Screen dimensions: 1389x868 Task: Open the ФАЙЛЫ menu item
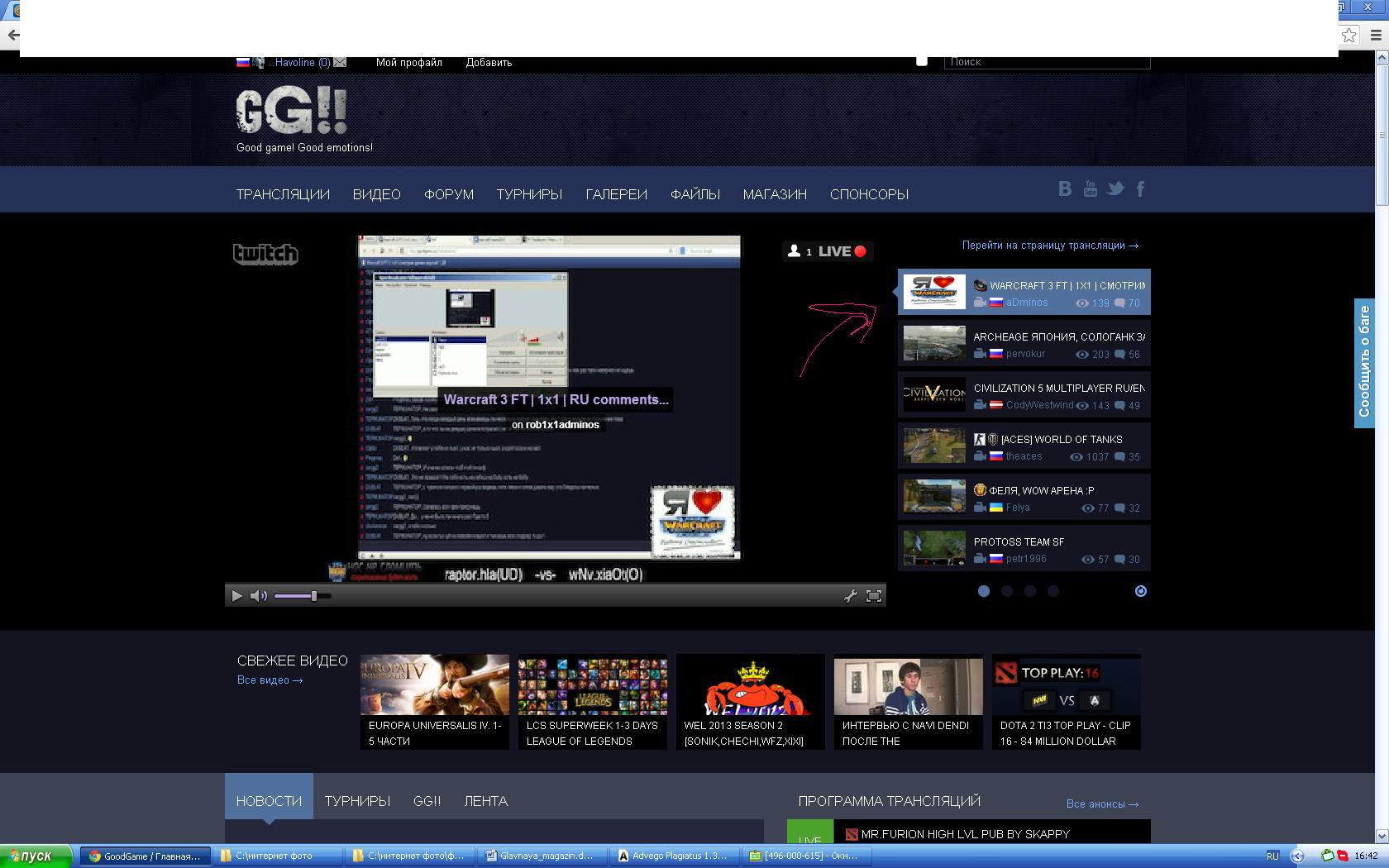695,194
